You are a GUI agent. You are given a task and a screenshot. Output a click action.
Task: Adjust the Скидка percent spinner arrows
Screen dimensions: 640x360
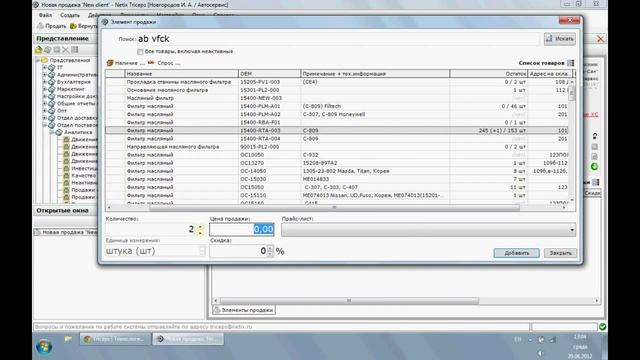point(270,251)
